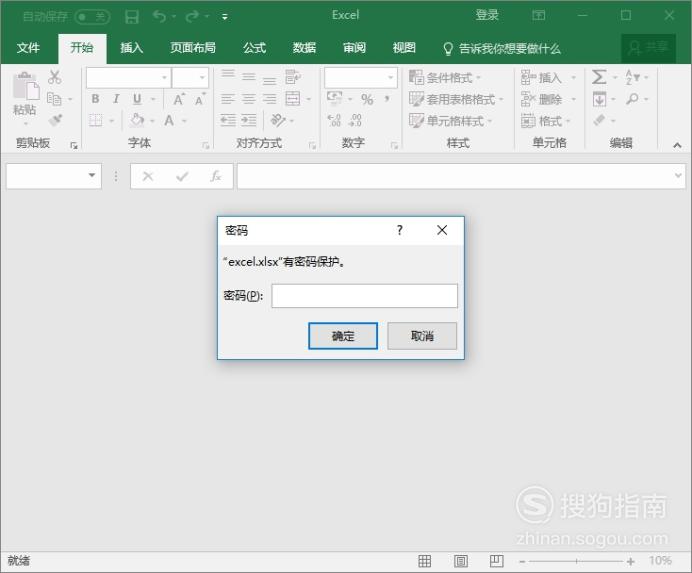692x573 pixels.
Task: Open the Format cells (格式) dropdown
Action: coord(546,121)
